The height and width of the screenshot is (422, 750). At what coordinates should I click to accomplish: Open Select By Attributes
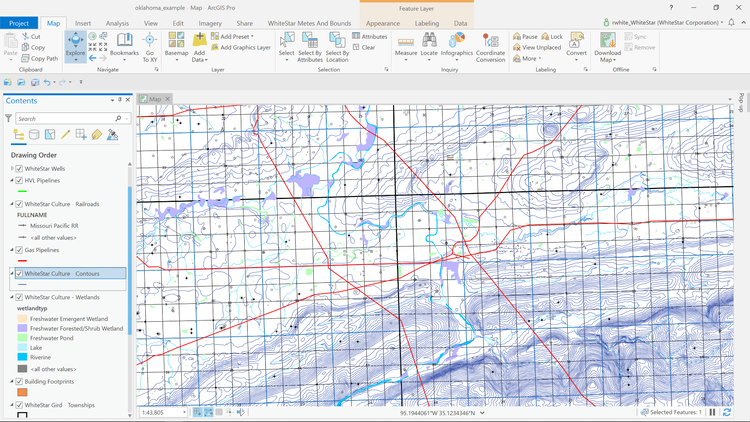click(x=310, y=47)
